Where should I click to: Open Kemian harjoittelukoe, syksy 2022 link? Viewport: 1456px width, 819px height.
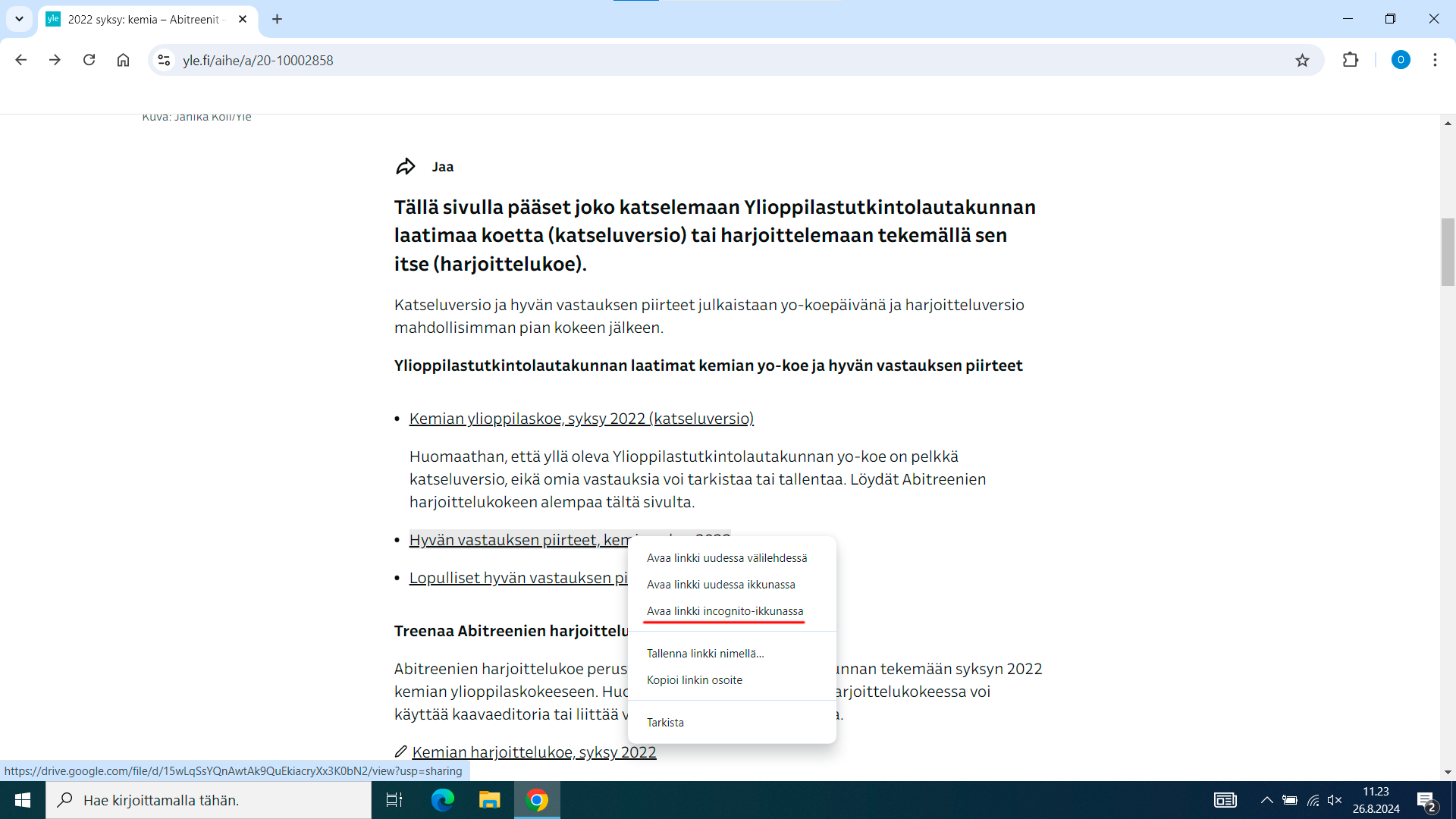point(534,752)
